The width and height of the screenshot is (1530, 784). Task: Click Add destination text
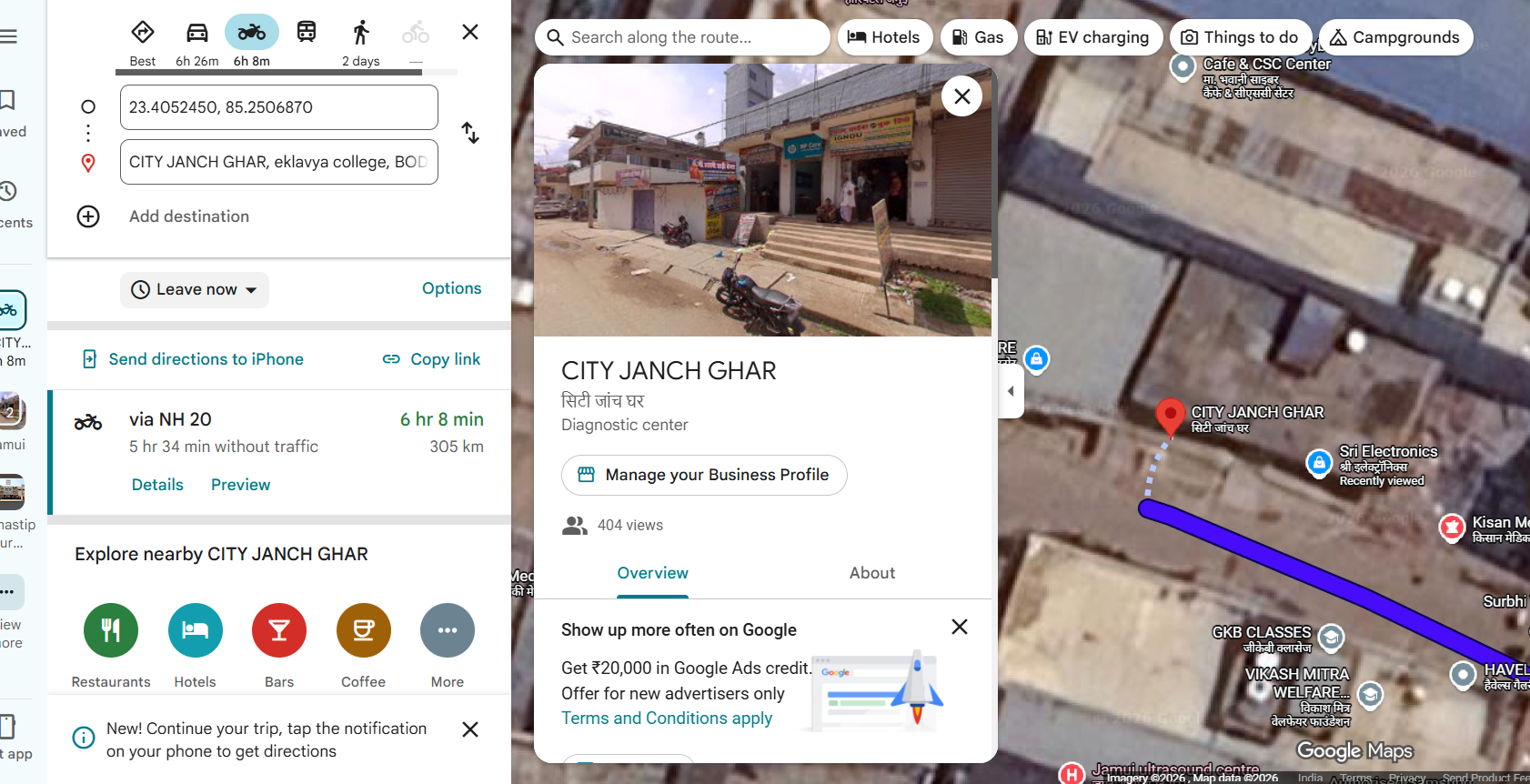[189, 216]
